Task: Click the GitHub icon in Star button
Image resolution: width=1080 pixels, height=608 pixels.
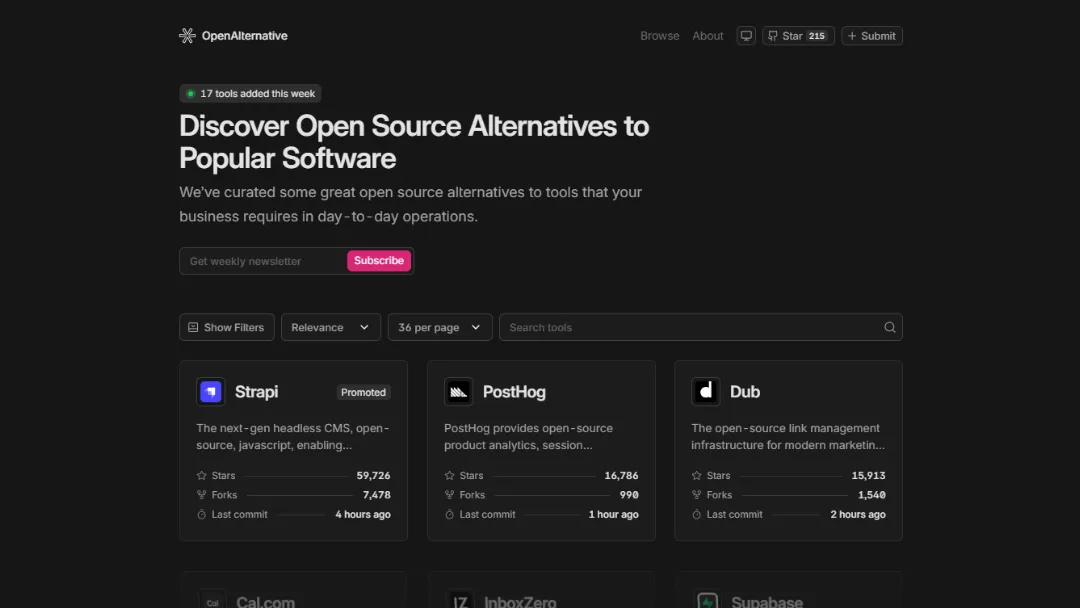Action: tap(773, 36)
